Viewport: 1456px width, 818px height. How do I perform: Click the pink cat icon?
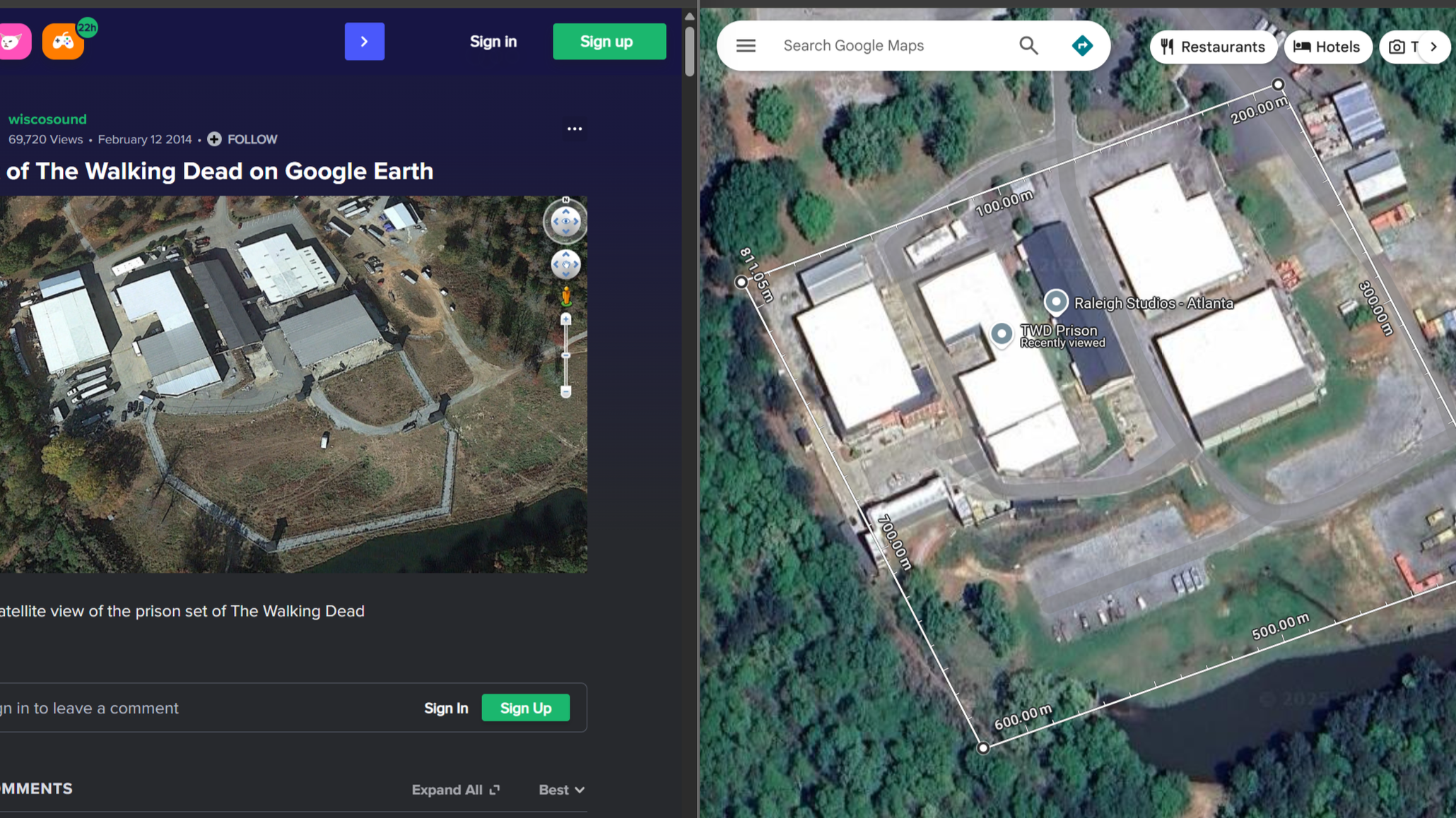(13, 42)
